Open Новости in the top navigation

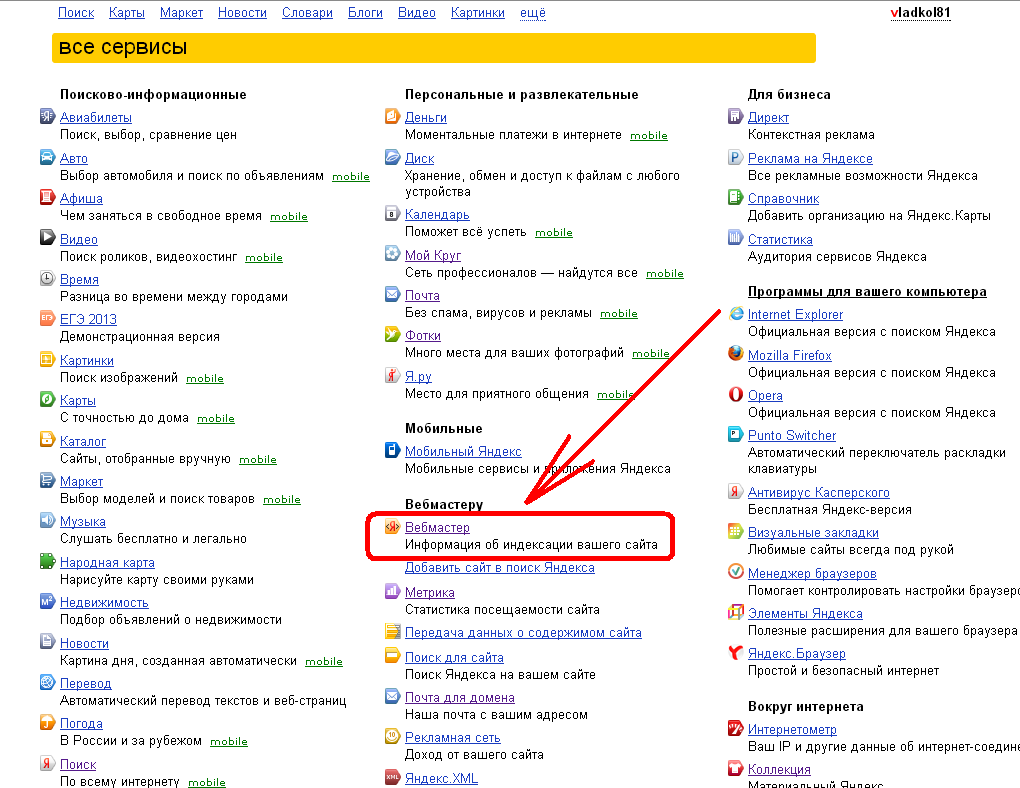pos(242,12)
